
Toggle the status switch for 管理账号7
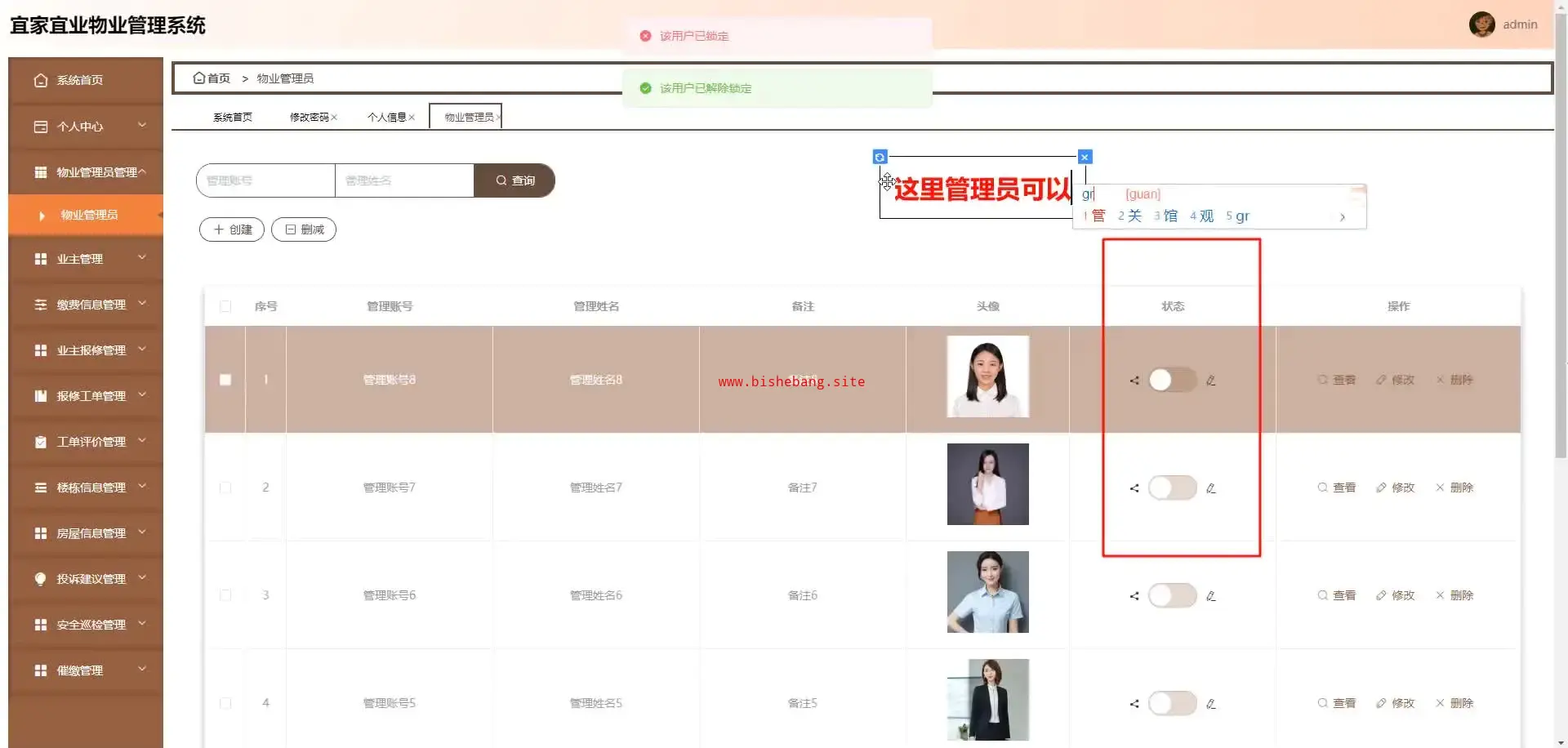[1172, 488]
